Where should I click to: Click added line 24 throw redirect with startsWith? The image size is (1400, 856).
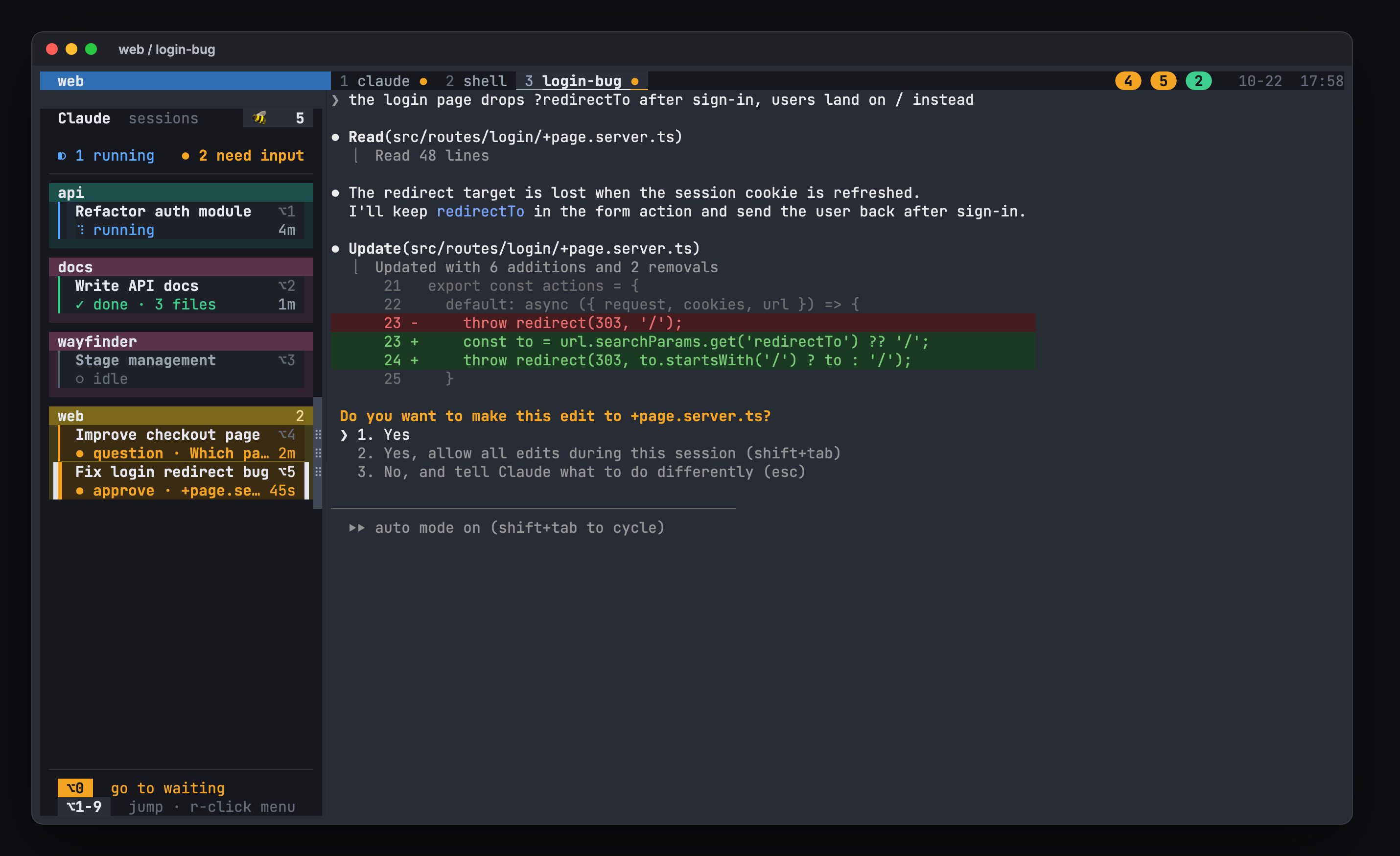pyautogui.click(x=683, y=360)
